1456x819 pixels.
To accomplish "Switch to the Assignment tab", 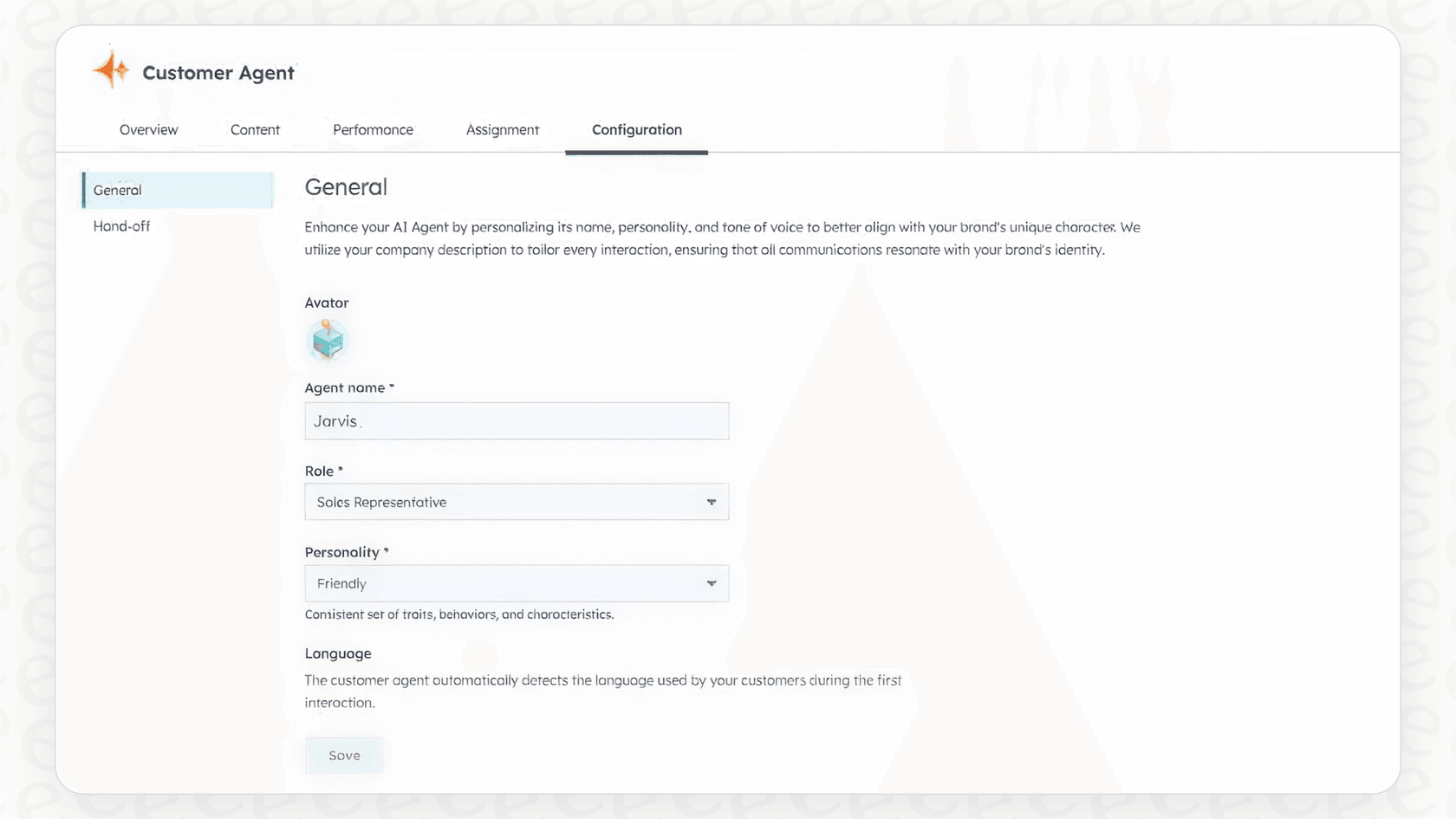I will [x=502, y=129].
